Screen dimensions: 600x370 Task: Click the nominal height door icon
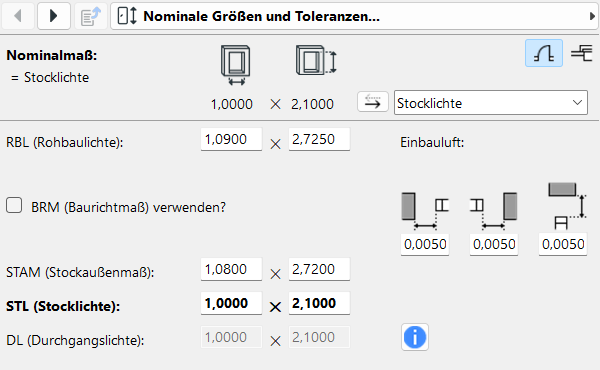point(316,60)
